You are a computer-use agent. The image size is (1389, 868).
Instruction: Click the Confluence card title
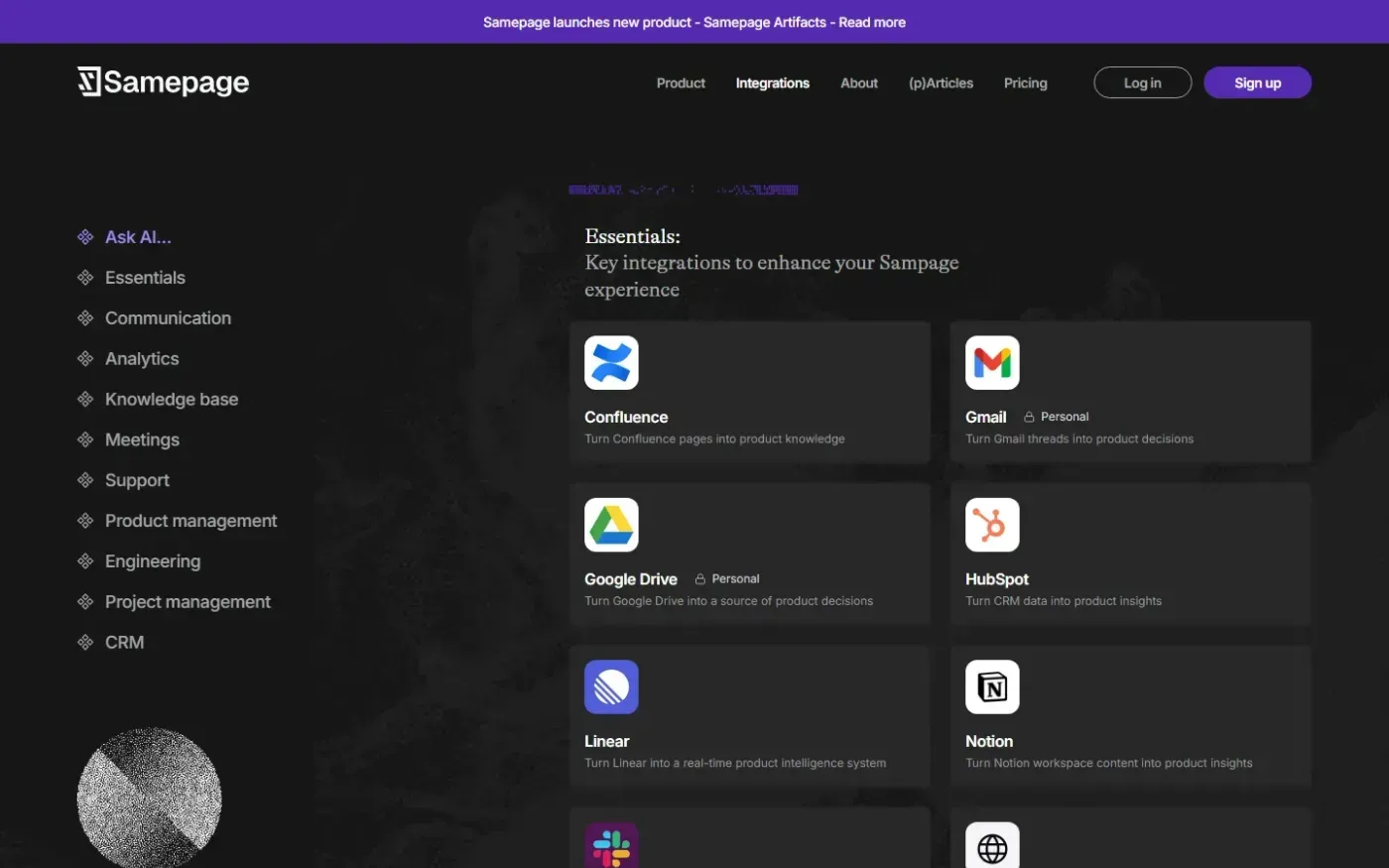[x=626, y=417]
